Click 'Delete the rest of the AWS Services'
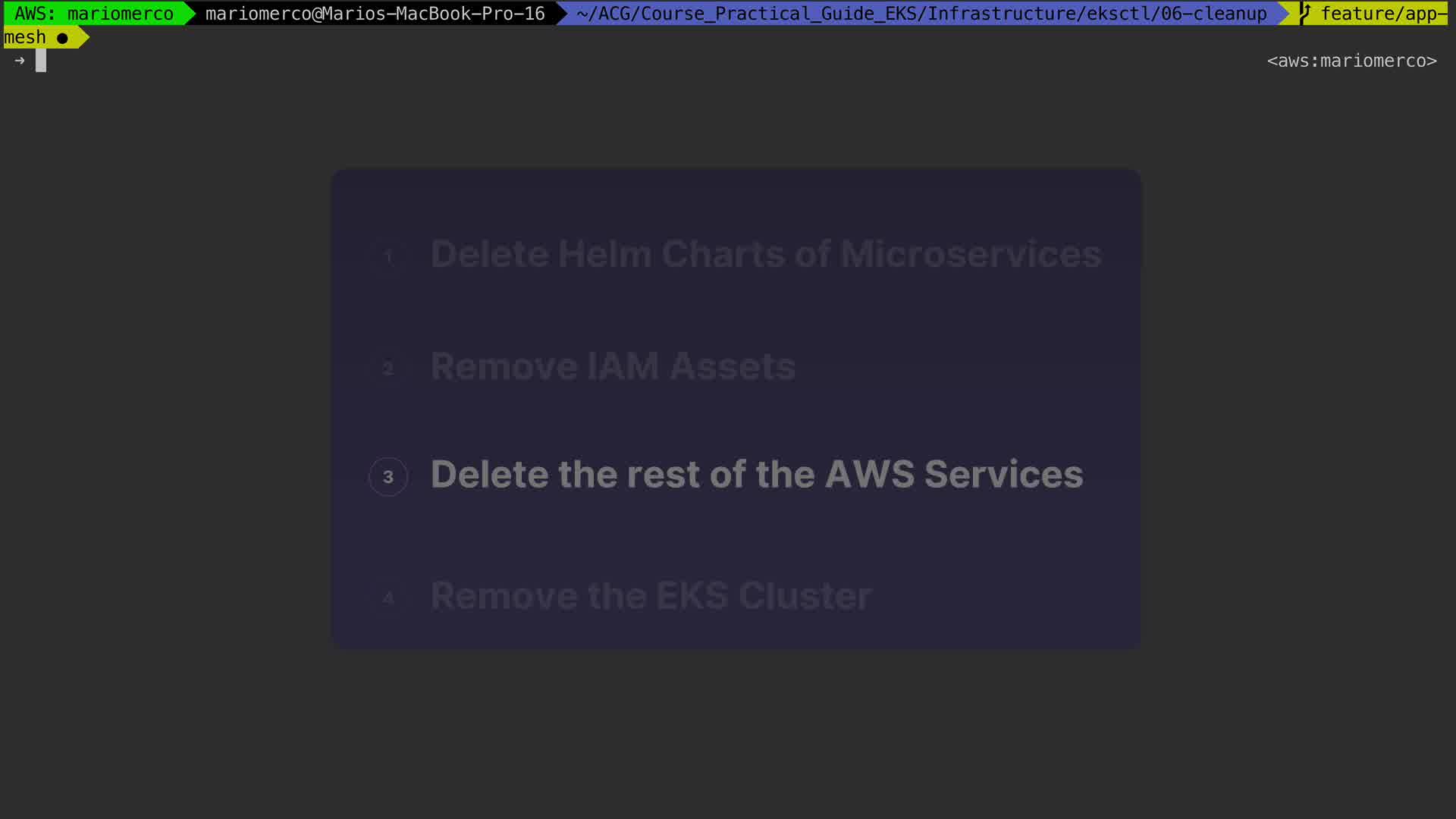1456x819 pixels. click(x=757, y=475)
